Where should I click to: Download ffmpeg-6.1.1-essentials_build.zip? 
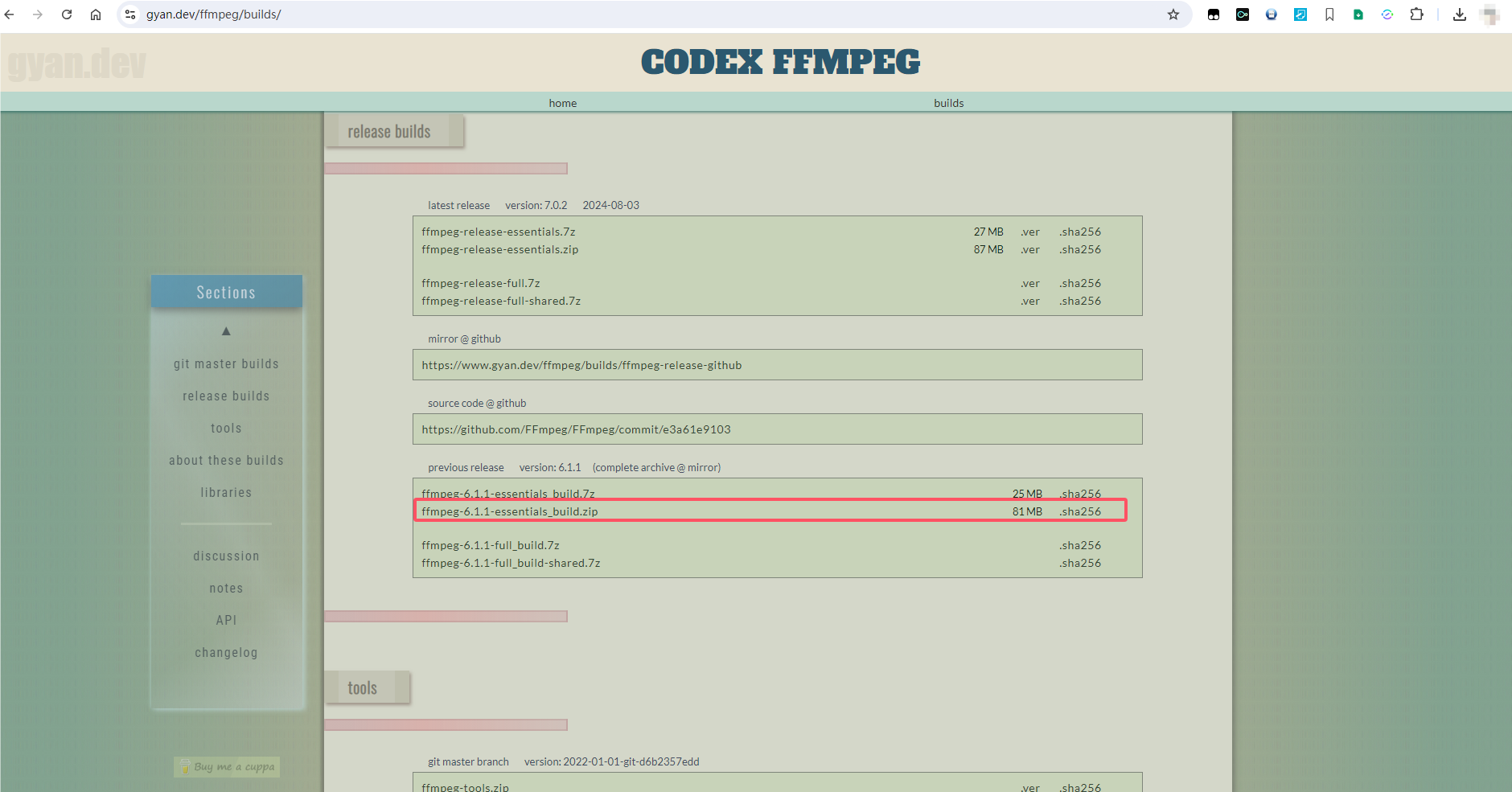click(x=509, y=511)
